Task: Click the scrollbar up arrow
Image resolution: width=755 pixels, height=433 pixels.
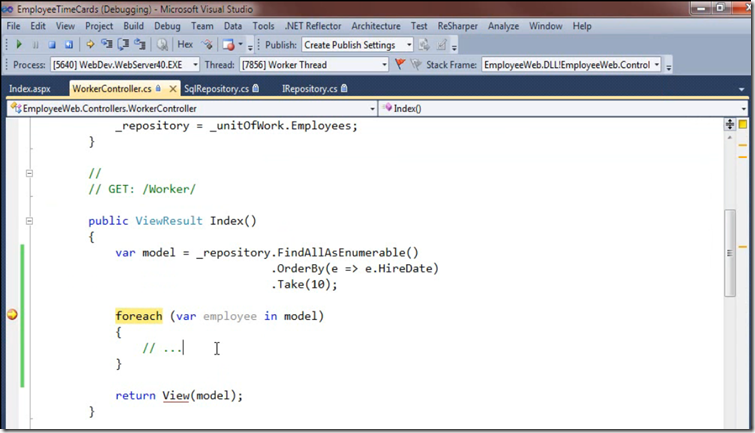Action: click(x=730, y=137)
